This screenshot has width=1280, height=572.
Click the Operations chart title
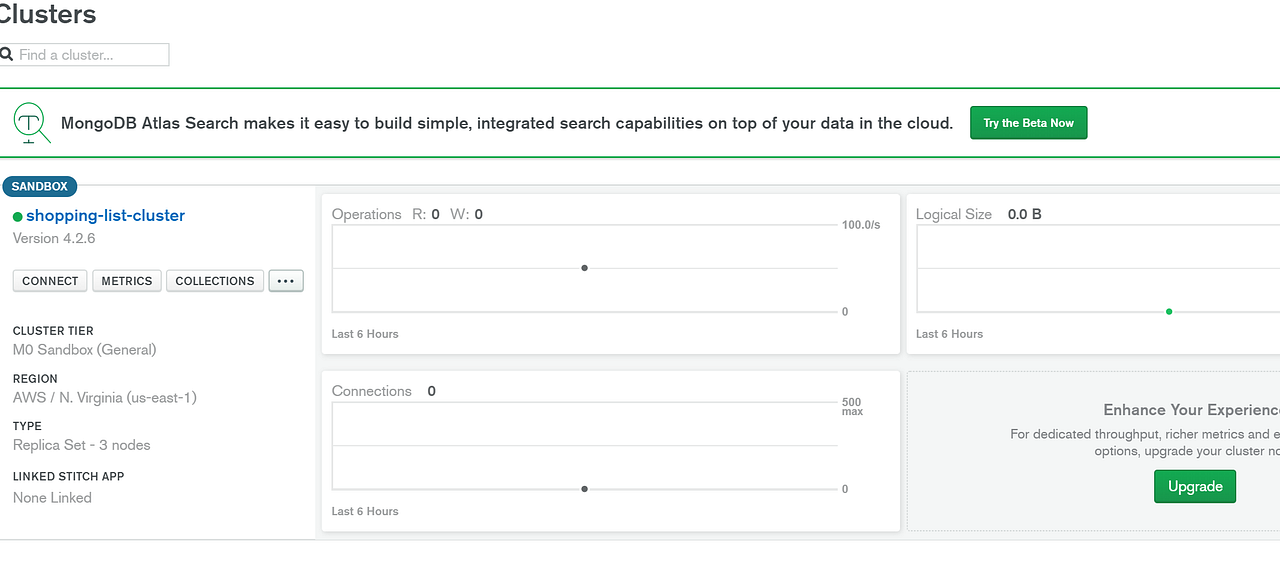(x=366, y=214)
